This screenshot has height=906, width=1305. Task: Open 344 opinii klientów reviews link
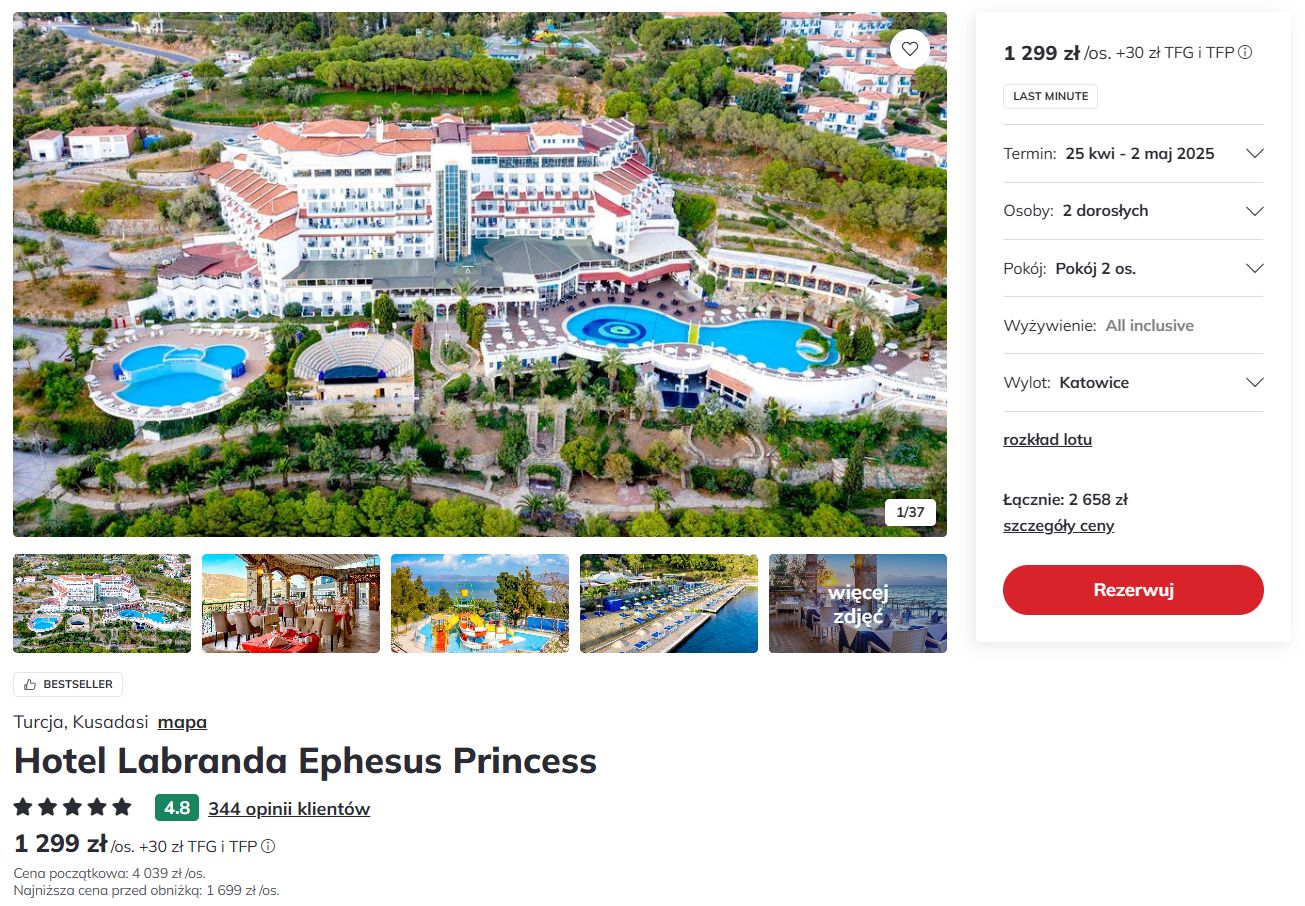289,809
